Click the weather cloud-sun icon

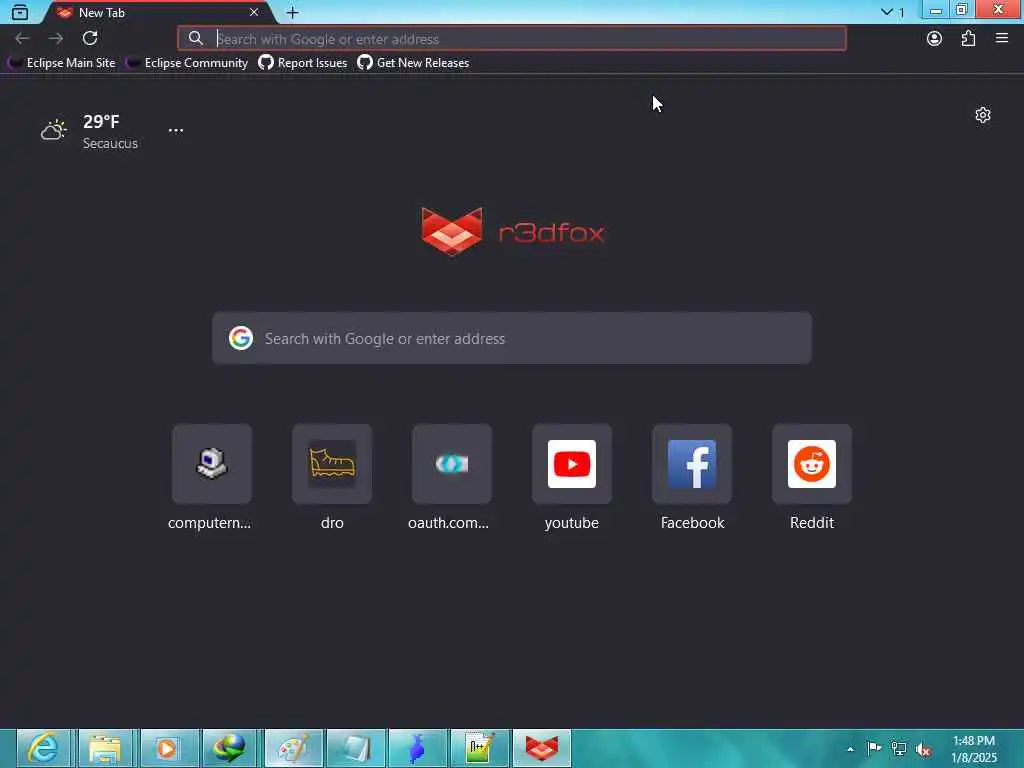(54, 130)
